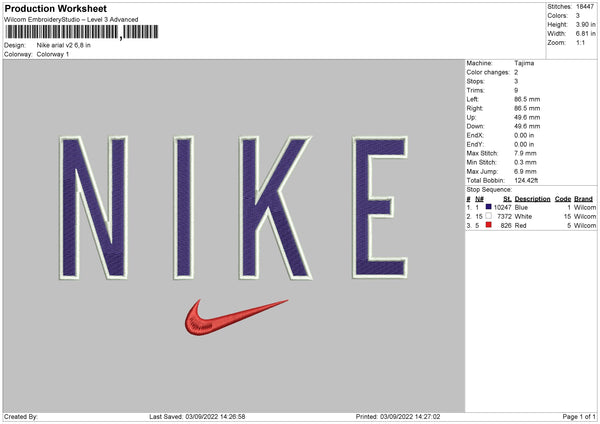The height and width of the screenshot is (424, 600).
Task: Click the 'Created By:' footer label
Action: (21, 417)
